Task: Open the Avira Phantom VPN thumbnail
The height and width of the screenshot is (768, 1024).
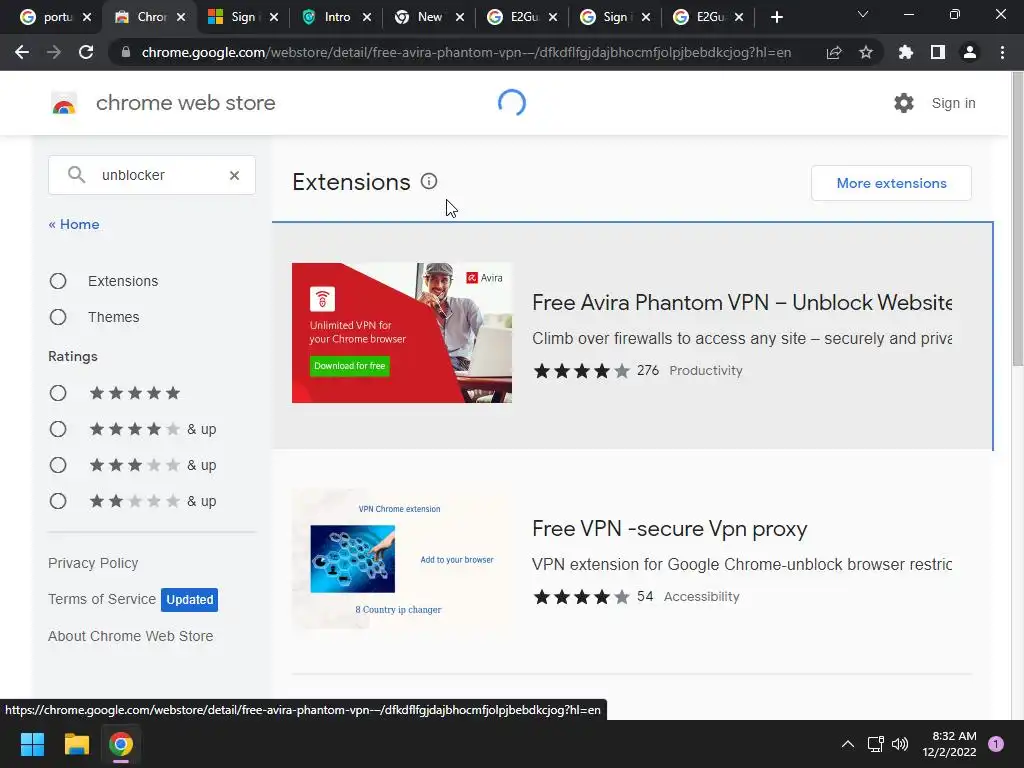Action: coord(402,333)
